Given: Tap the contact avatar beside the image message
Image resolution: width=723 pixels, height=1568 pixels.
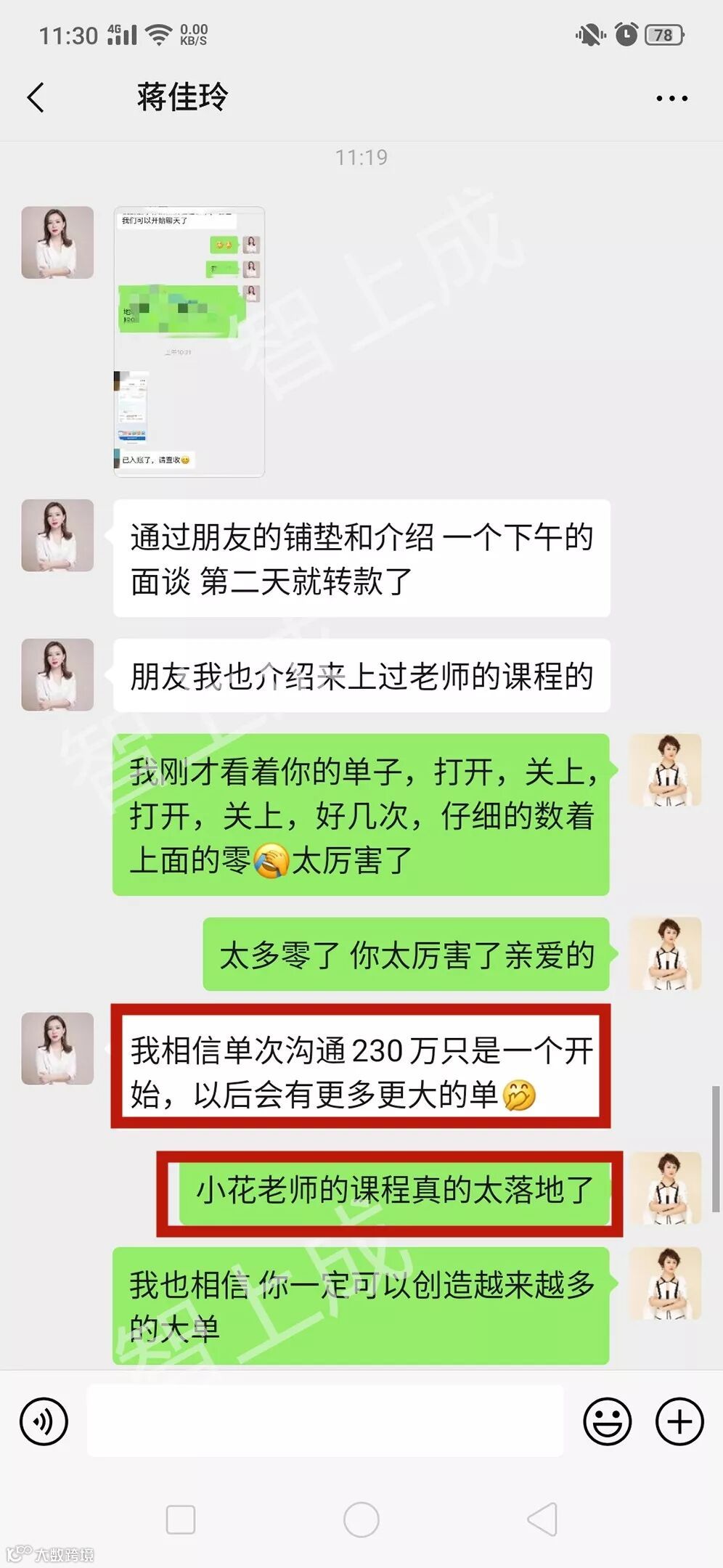Looking at the screenshot, I should pyautogui.click(x=57, y=242).
